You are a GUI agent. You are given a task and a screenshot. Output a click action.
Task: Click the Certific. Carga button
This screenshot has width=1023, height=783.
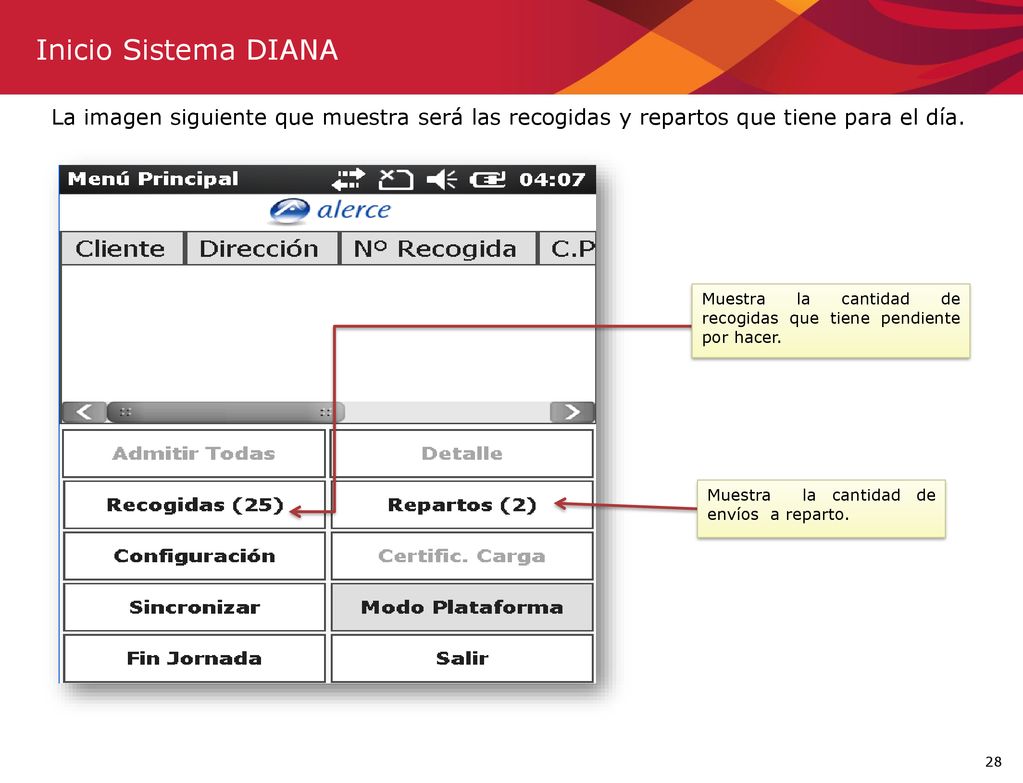tap(462, 556)
